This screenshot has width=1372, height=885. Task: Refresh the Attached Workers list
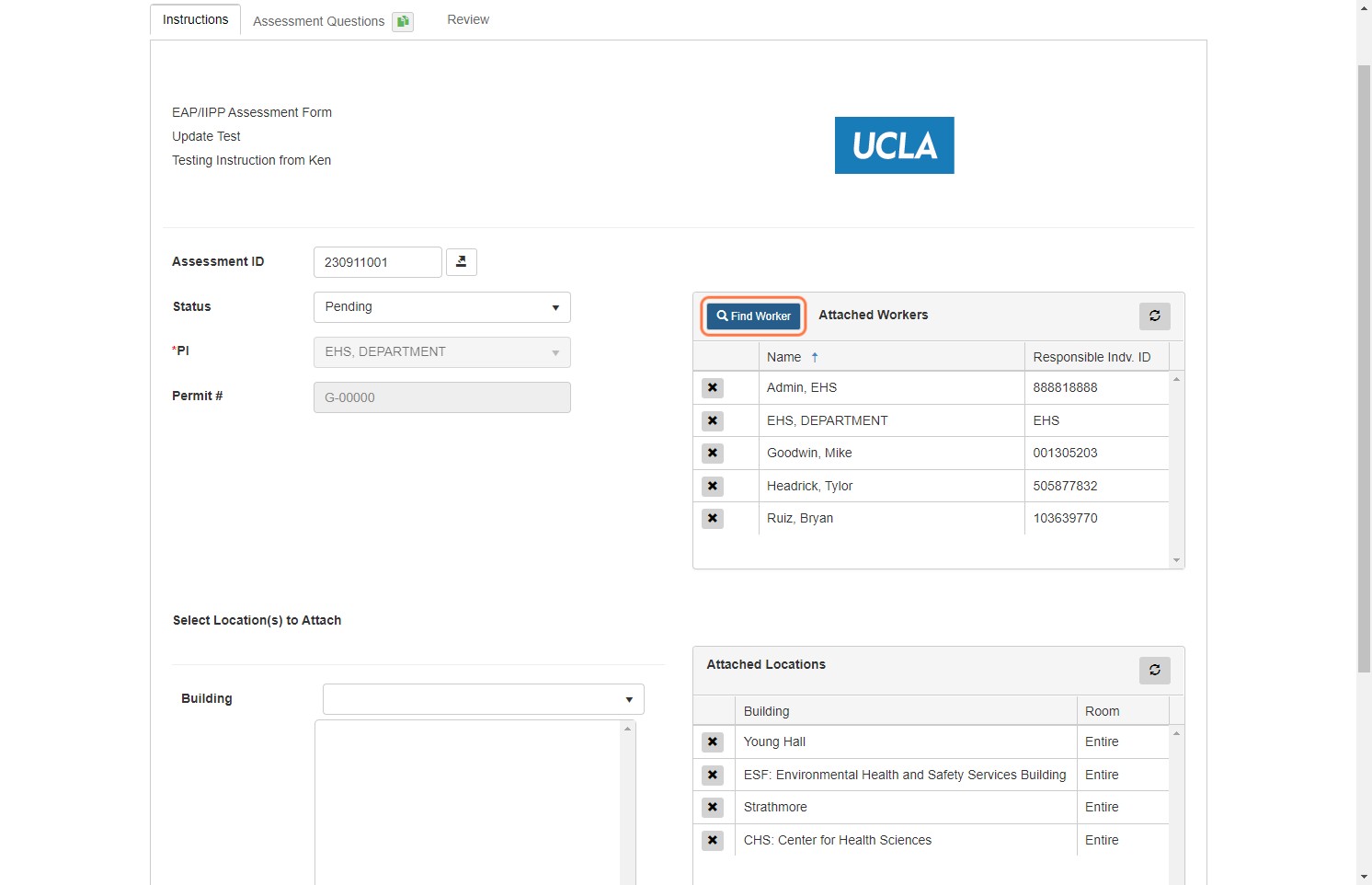coord(1155,316)
